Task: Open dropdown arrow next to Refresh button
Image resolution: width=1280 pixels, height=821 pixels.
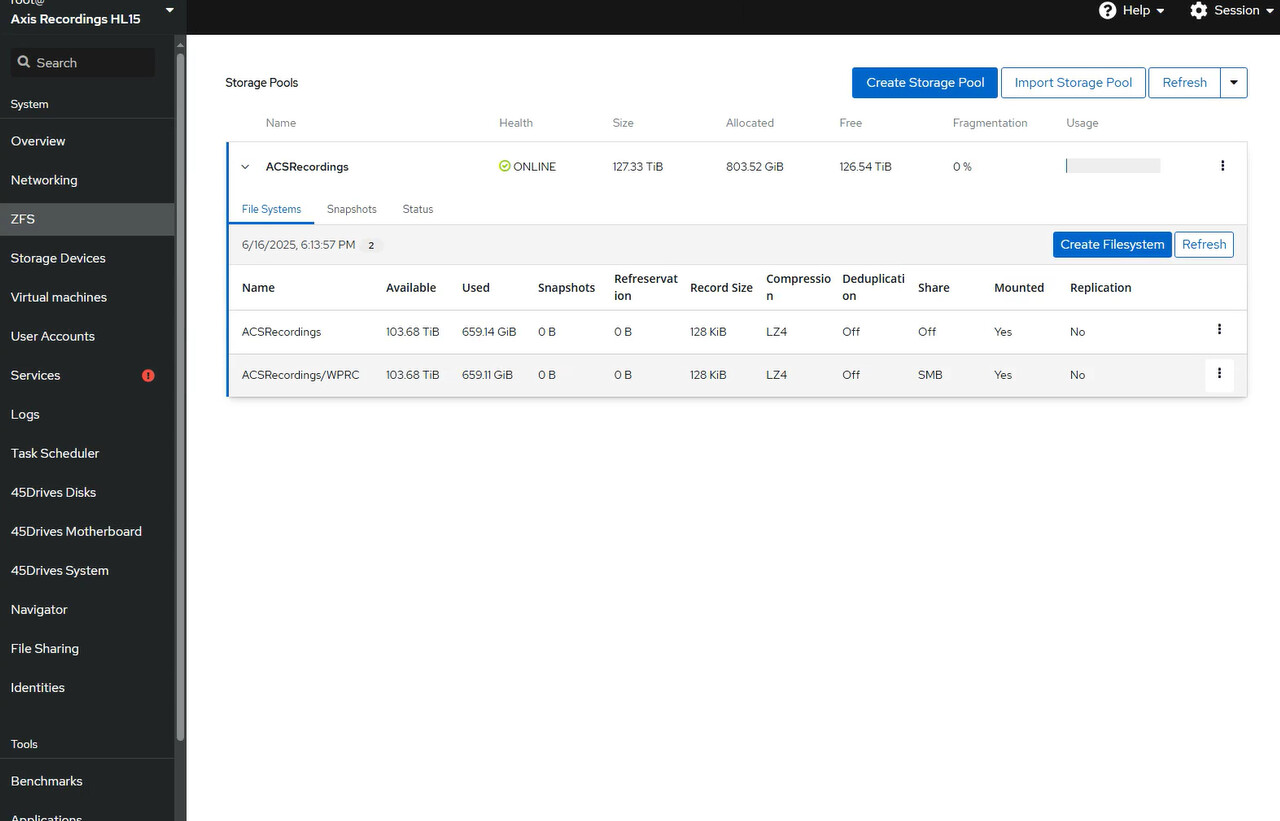Action: [1234, 83]
